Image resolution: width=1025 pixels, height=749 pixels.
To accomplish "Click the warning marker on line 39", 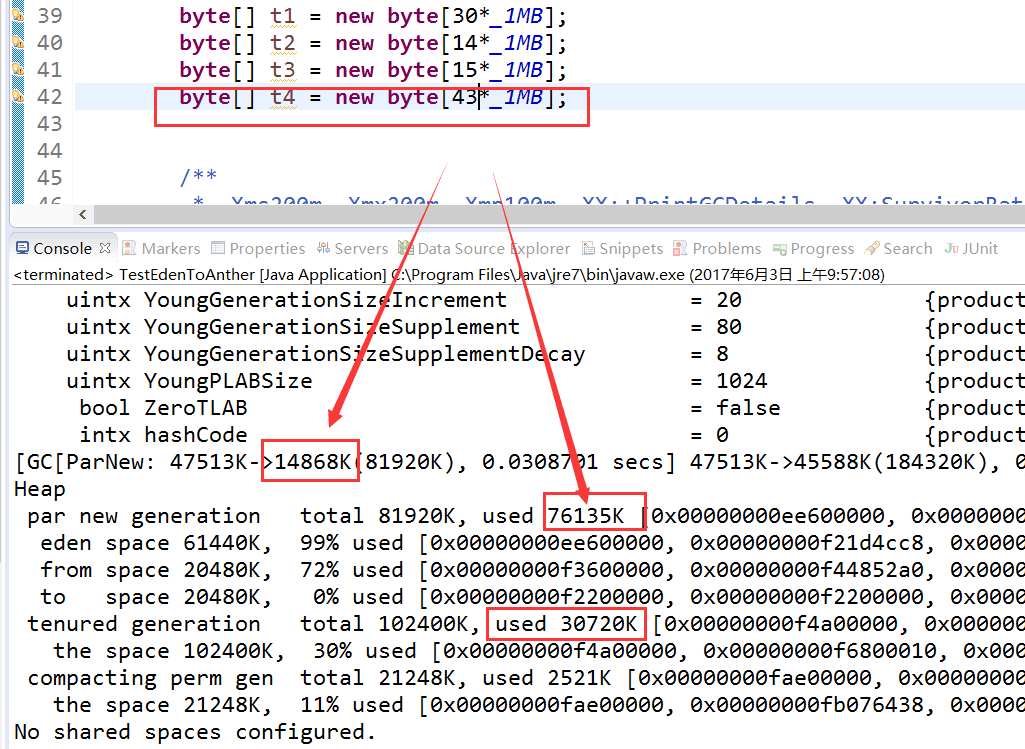I will click(18, 14).
